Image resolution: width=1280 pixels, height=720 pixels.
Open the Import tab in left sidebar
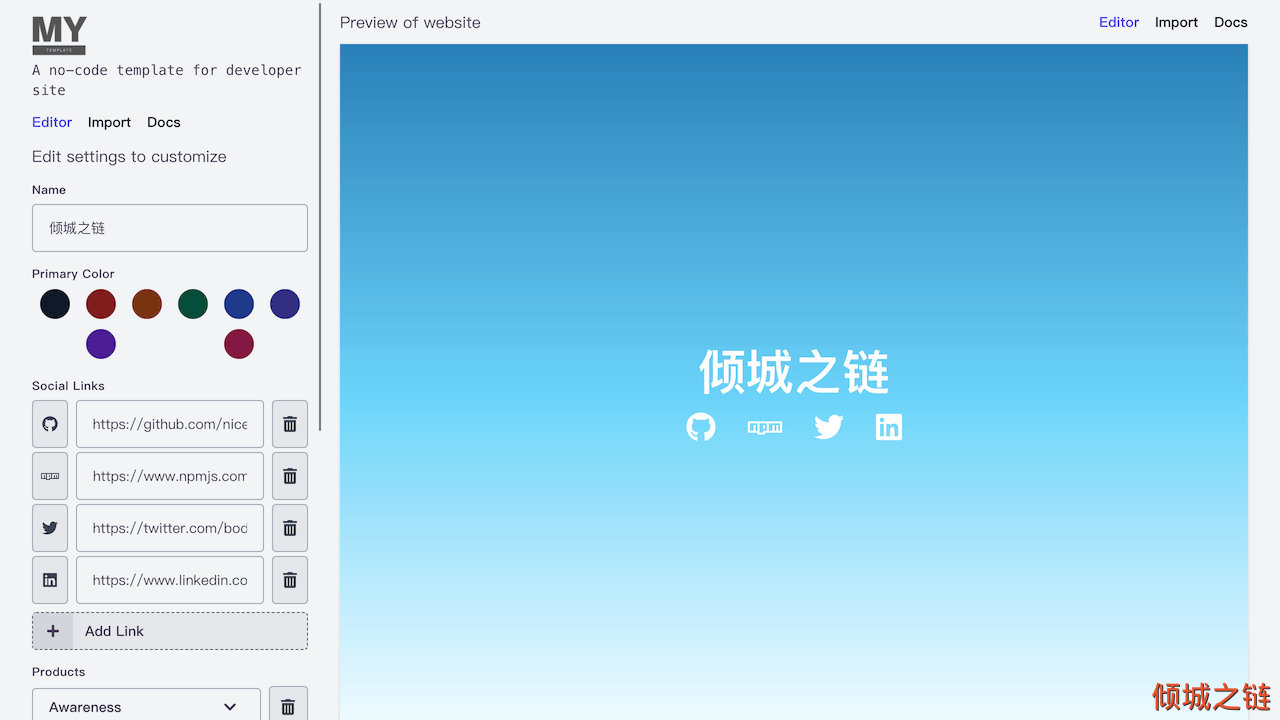(109, 122)
